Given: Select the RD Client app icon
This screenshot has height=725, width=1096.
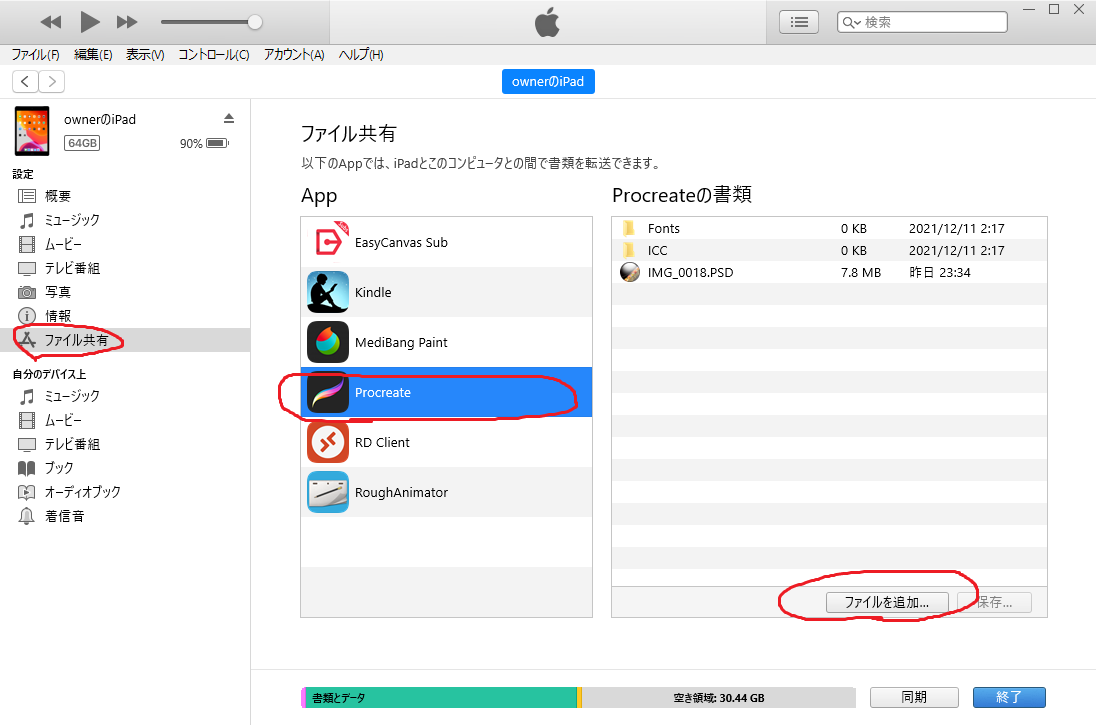Looking at the screenshot, I should coord(328,443).
